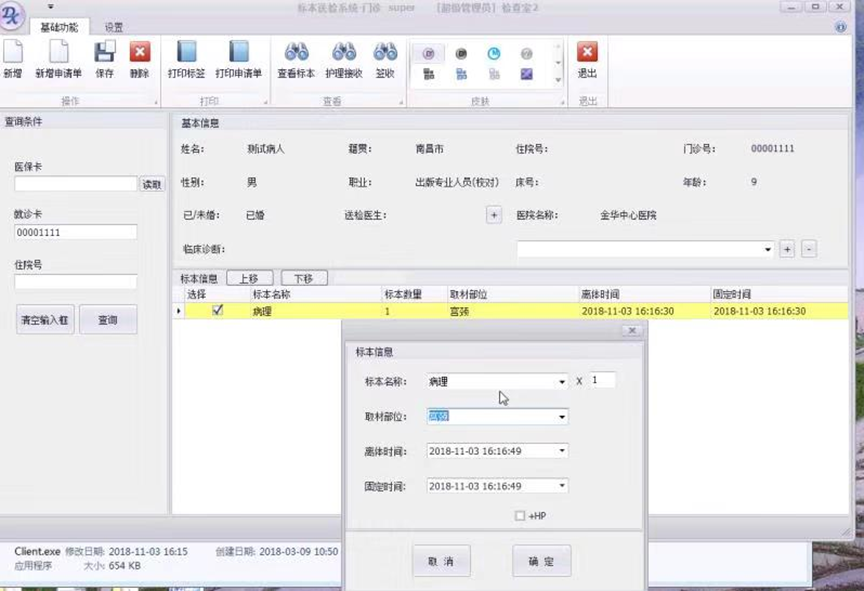Select the dark grid skin icon
Viewport: 864px width, 591px height.
click(428, 74)
